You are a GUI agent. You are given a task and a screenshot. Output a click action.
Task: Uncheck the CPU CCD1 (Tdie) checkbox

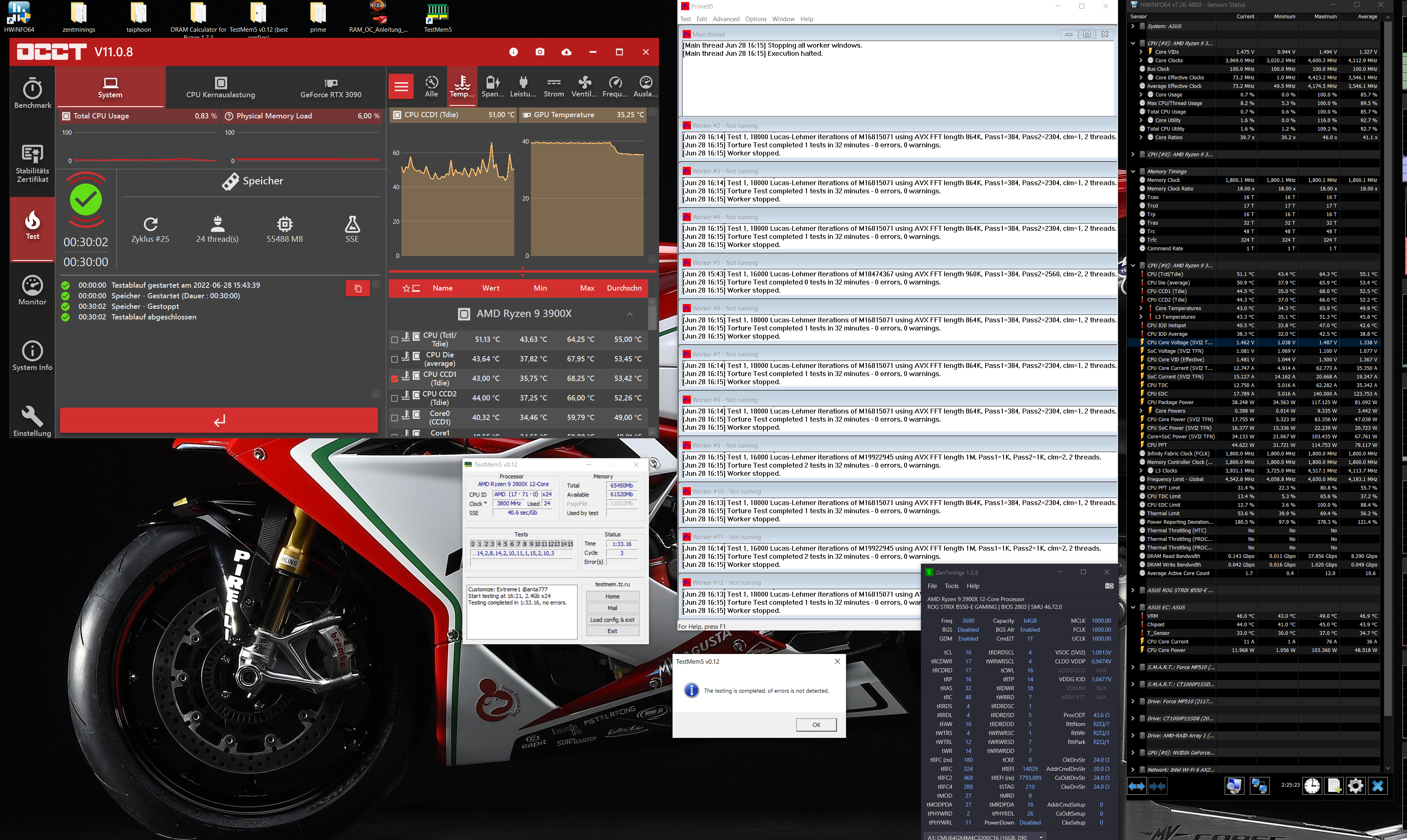(x=394, y=378)
